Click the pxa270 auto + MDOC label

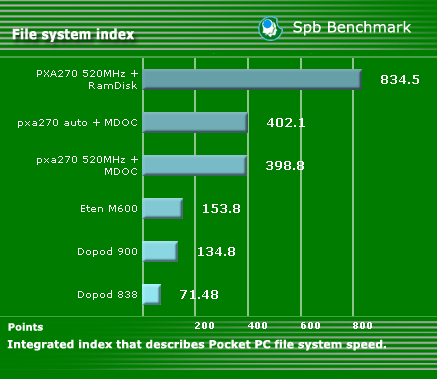click(x=77, y=123)
